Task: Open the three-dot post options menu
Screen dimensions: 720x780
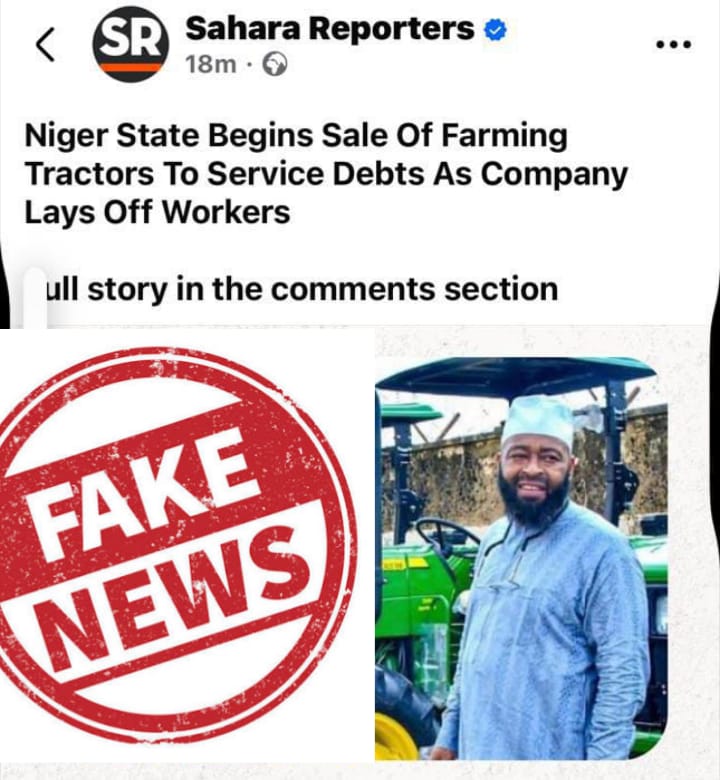Action: click(x=674, y=45)
